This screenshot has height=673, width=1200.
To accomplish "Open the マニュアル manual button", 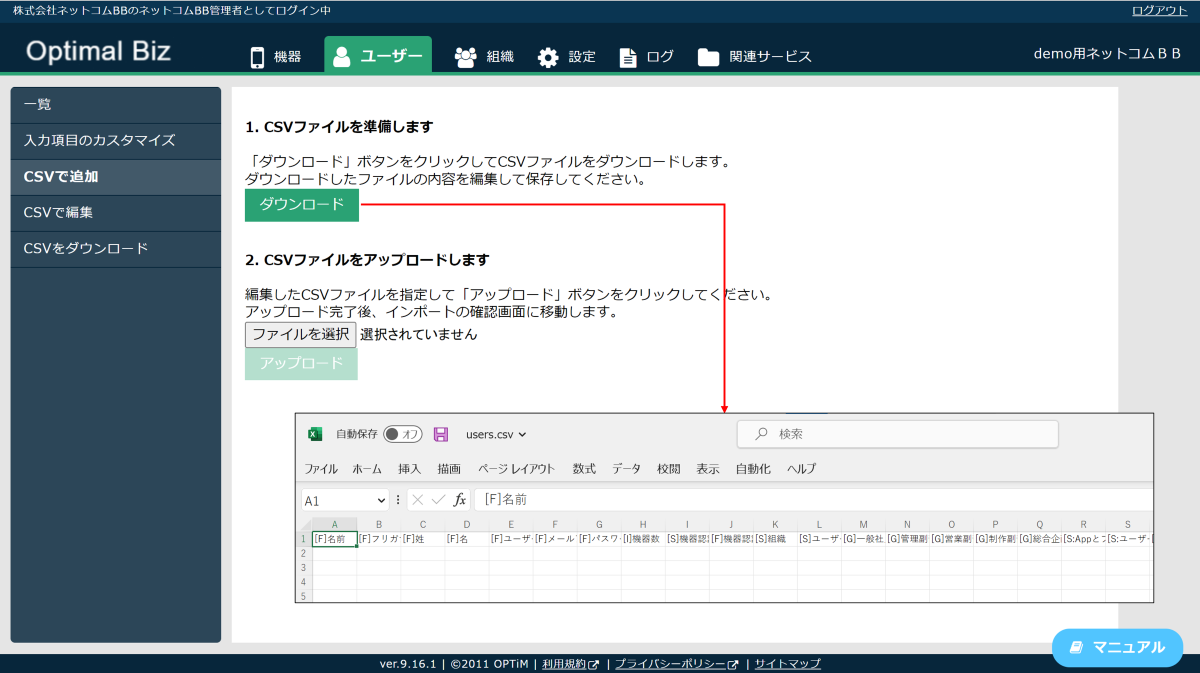I will 1117,647.
